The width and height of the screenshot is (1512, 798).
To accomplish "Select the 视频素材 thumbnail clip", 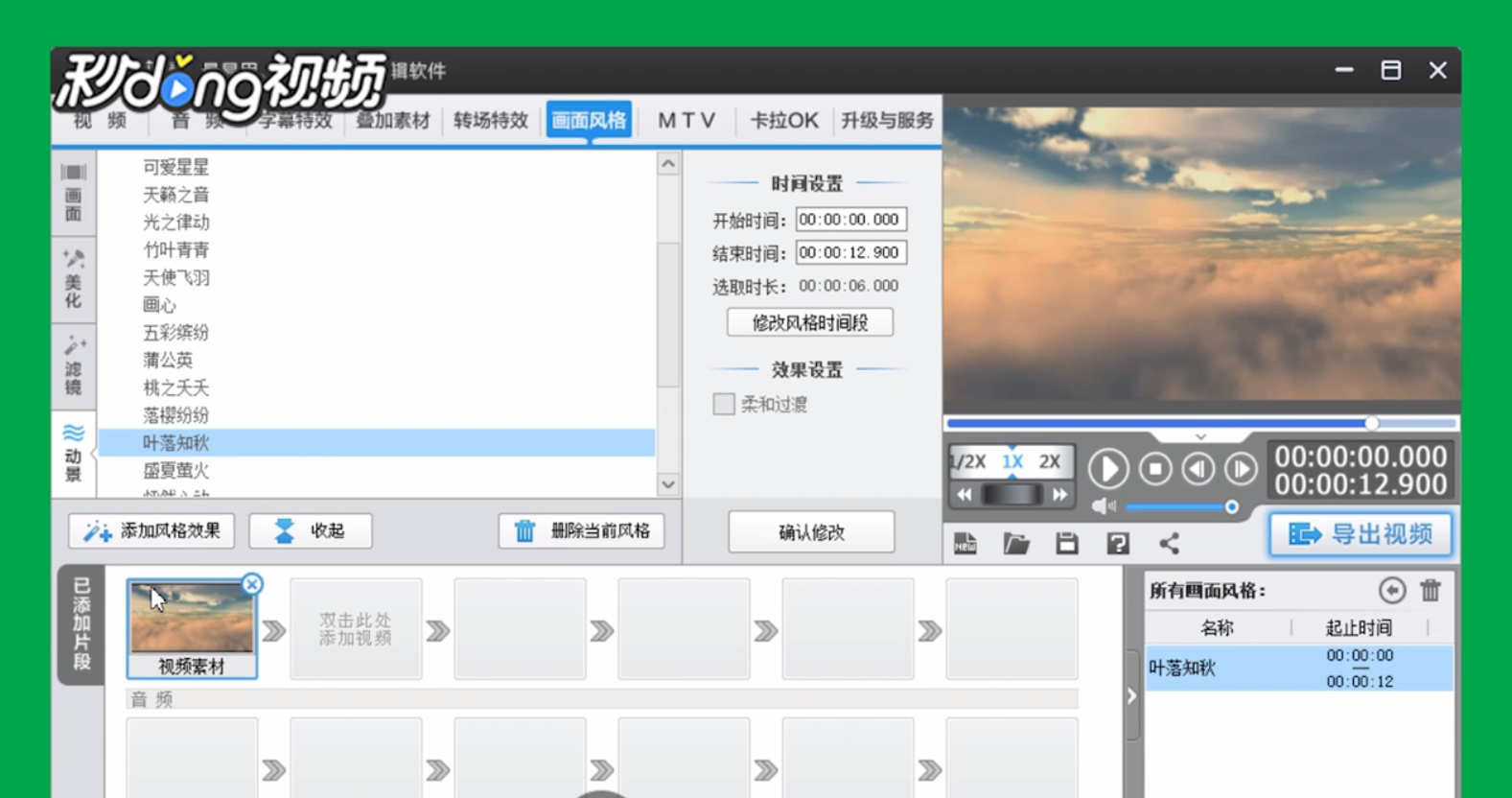I will [x=192, y=629].
